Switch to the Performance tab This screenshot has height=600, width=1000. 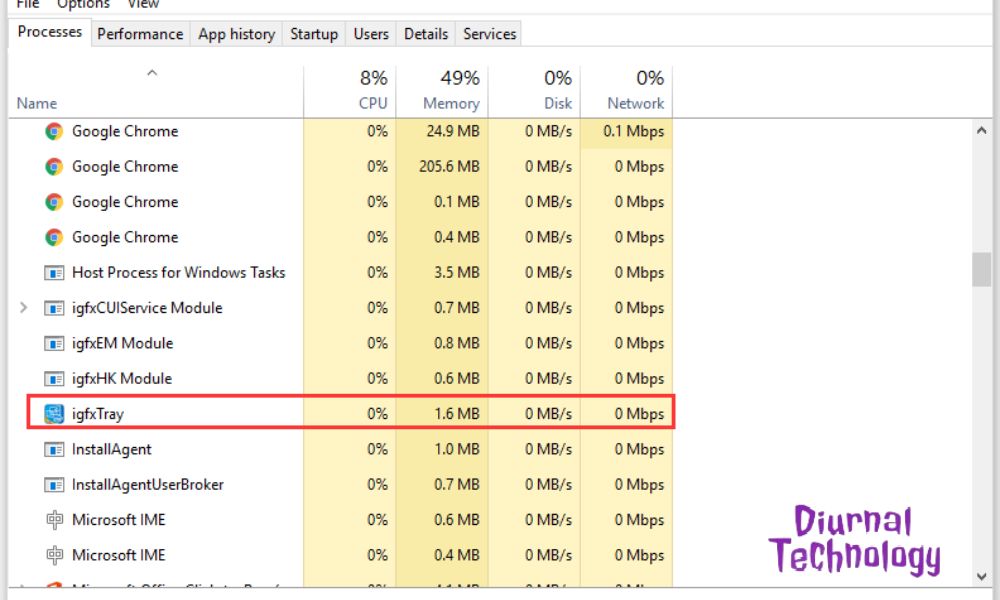point(139,33)
